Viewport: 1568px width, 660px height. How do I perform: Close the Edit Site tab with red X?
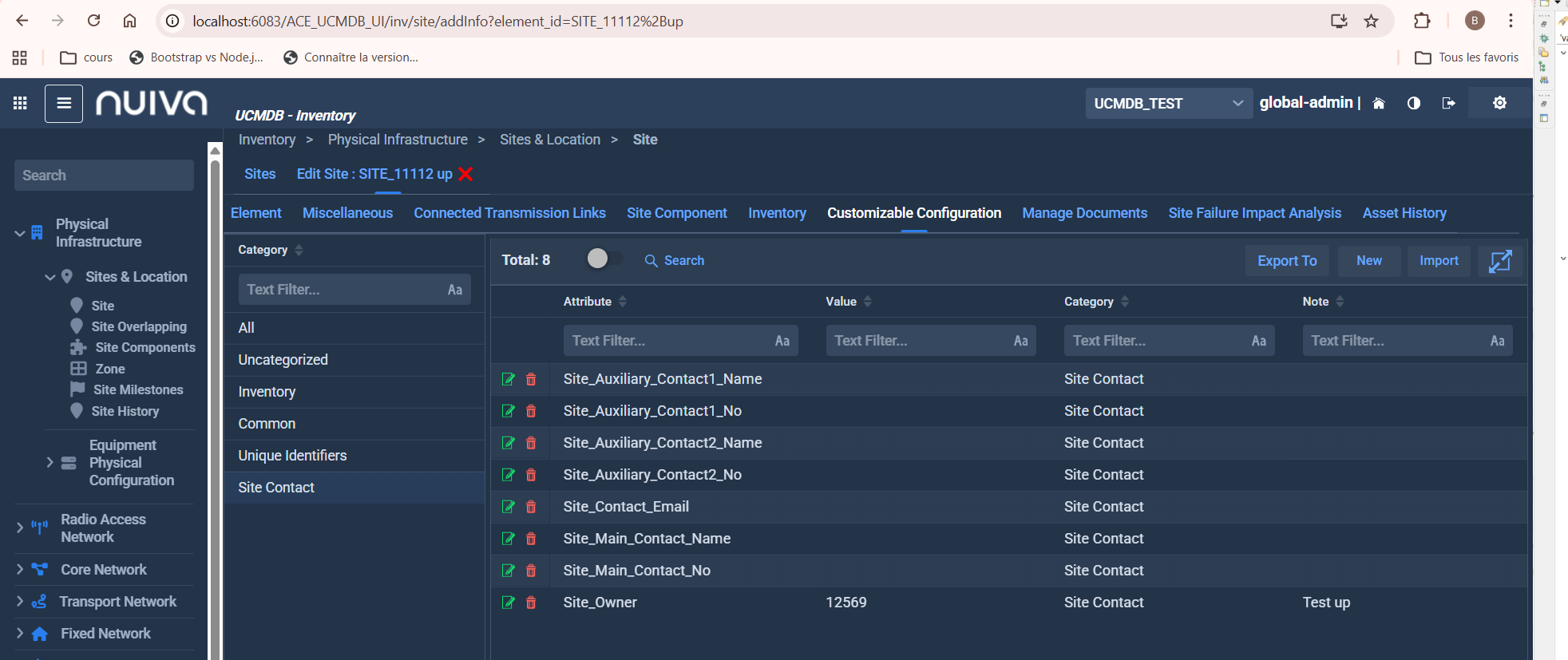(x=465, y=174)
